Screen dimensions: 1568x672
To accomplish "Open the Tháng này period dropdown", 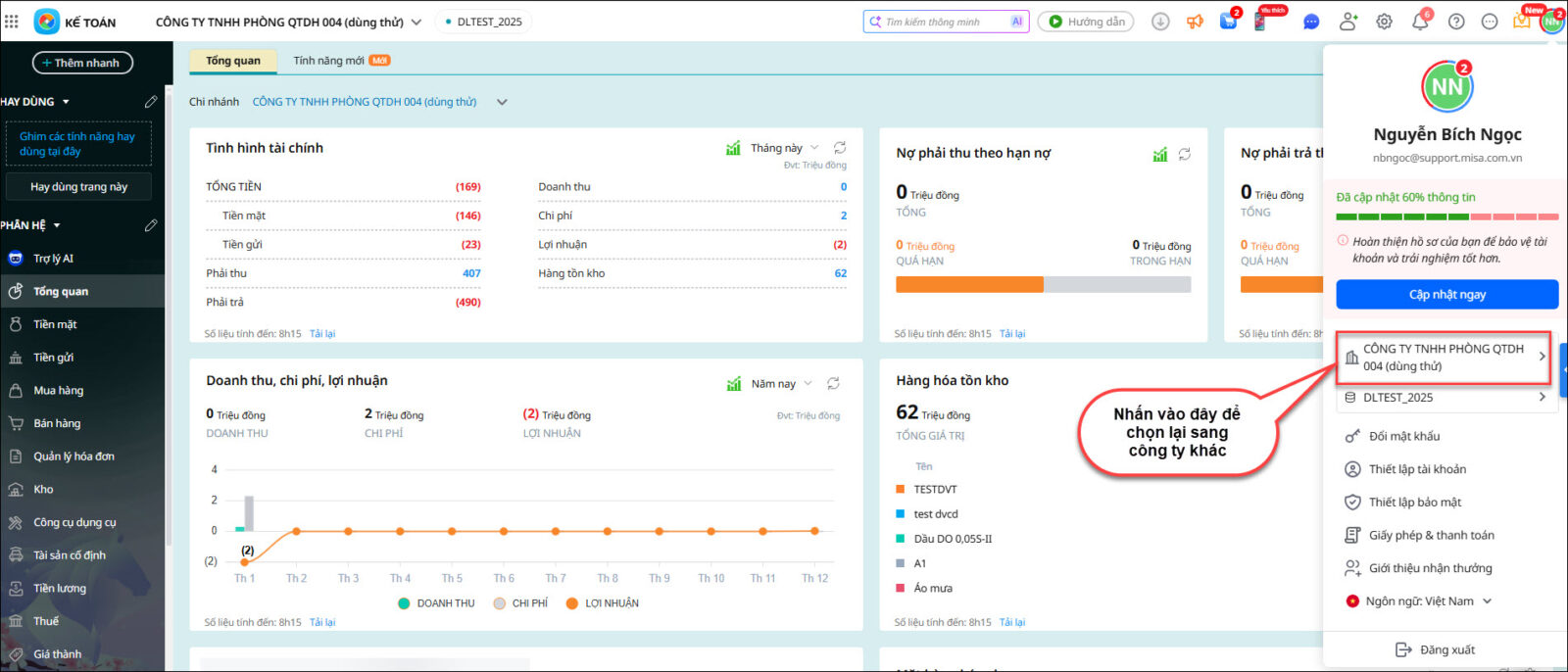I will click(x=784, y=148).
